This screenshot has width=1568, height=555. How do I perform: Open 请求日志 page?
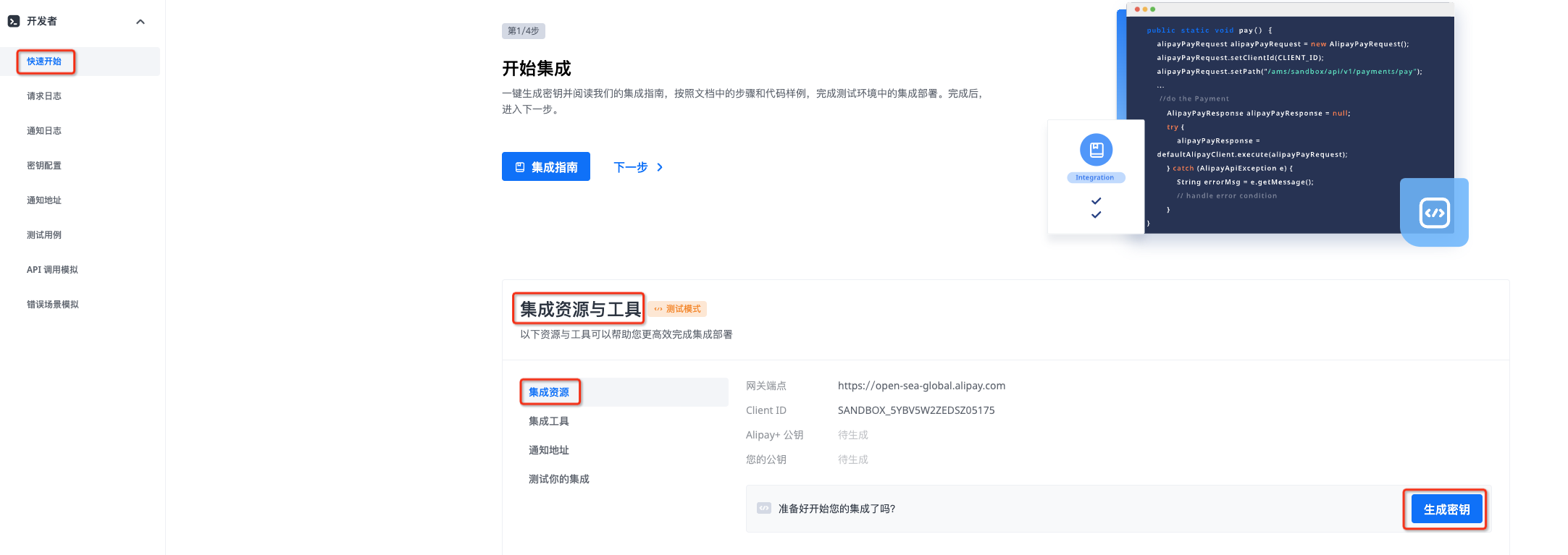[44, 96]
